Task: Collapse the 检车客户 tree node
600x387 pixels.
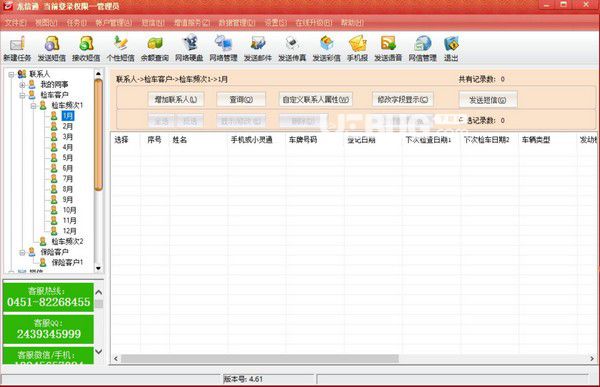Action: tap(22, 95)
